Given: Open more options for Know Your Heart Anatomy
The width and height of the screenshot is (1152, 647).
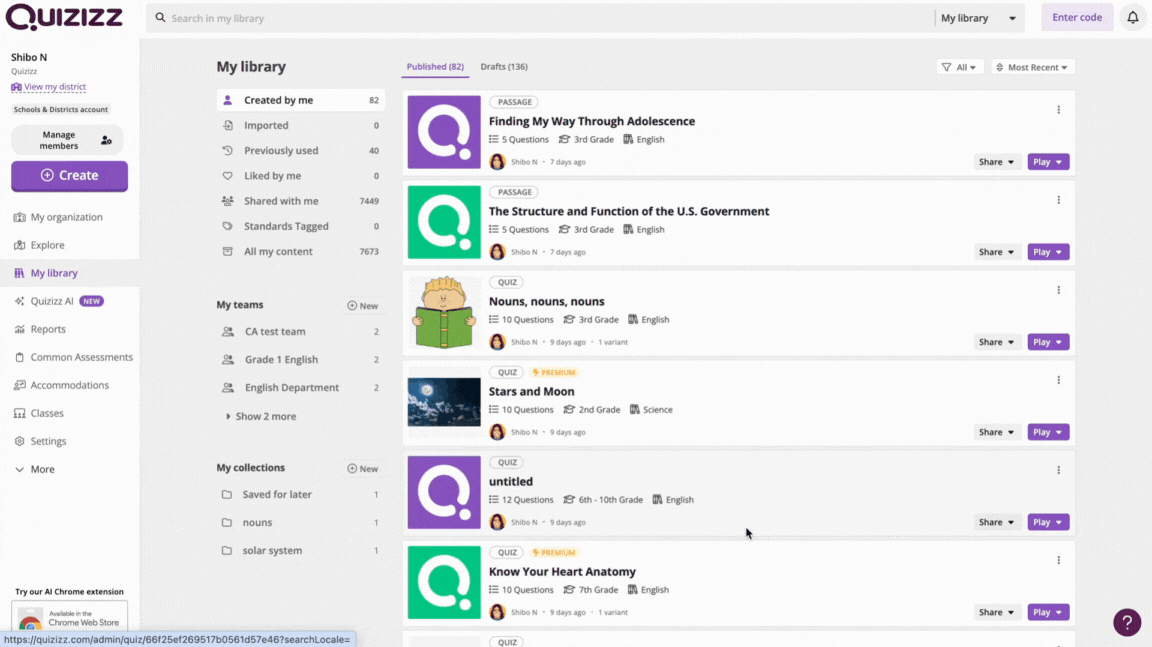Looking at the screenshot, I should pos(1059,560).
